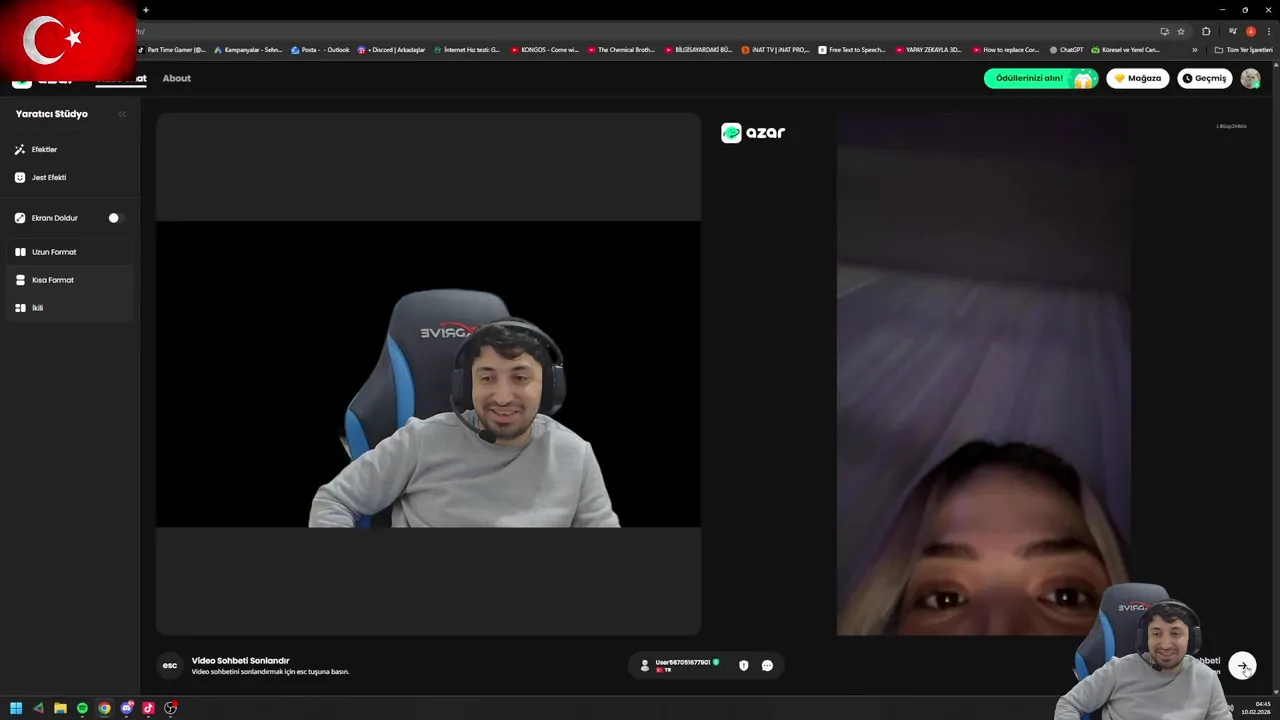This screenshot has width=1280, height=720.
Task: Open the Chrome three-dot menu
Action: (1268, 31)
